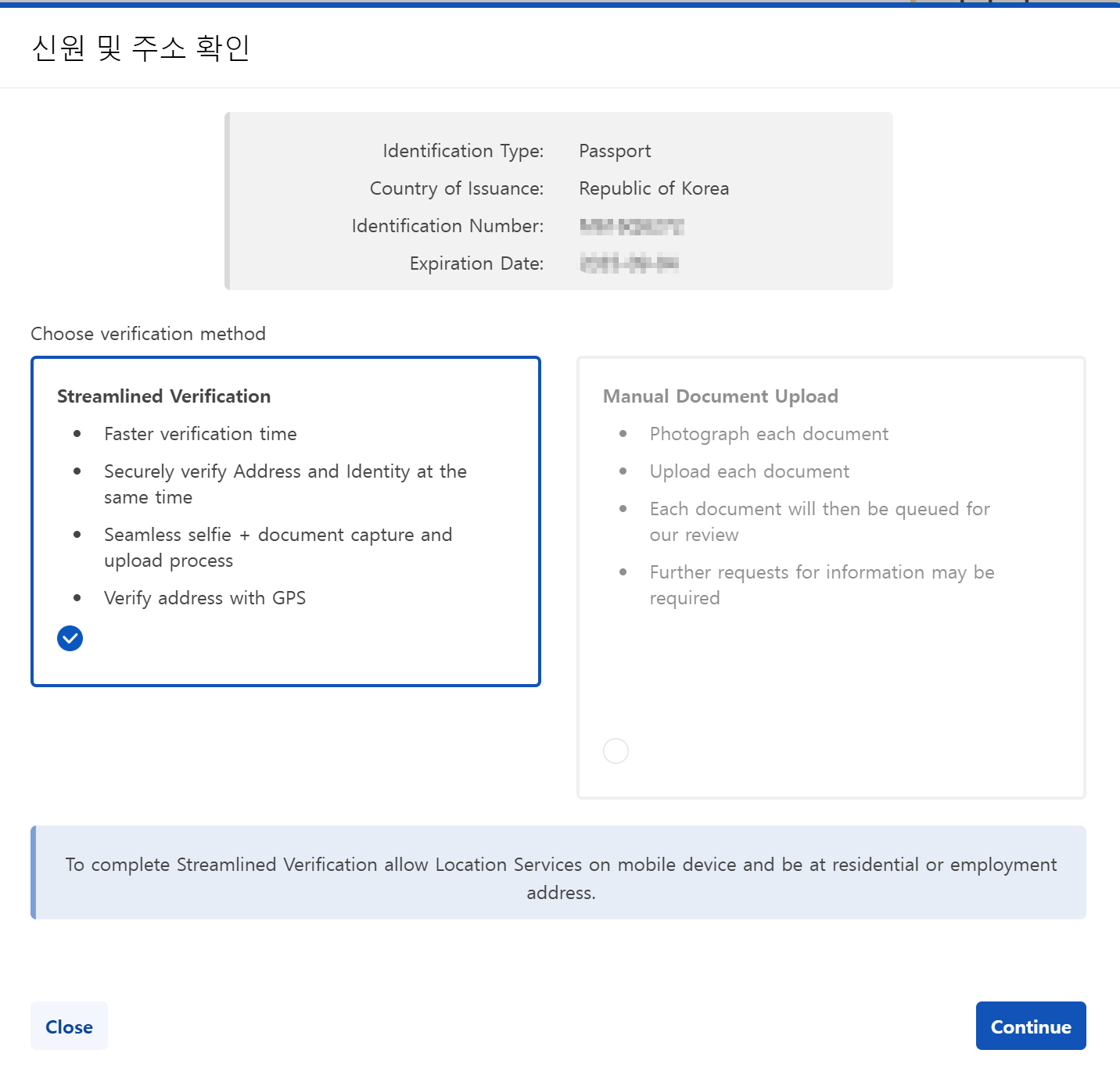Viewport: 1120px width, 1082px height.
Task: Click the blurred Identification Number value
Action: pos(632,227)
